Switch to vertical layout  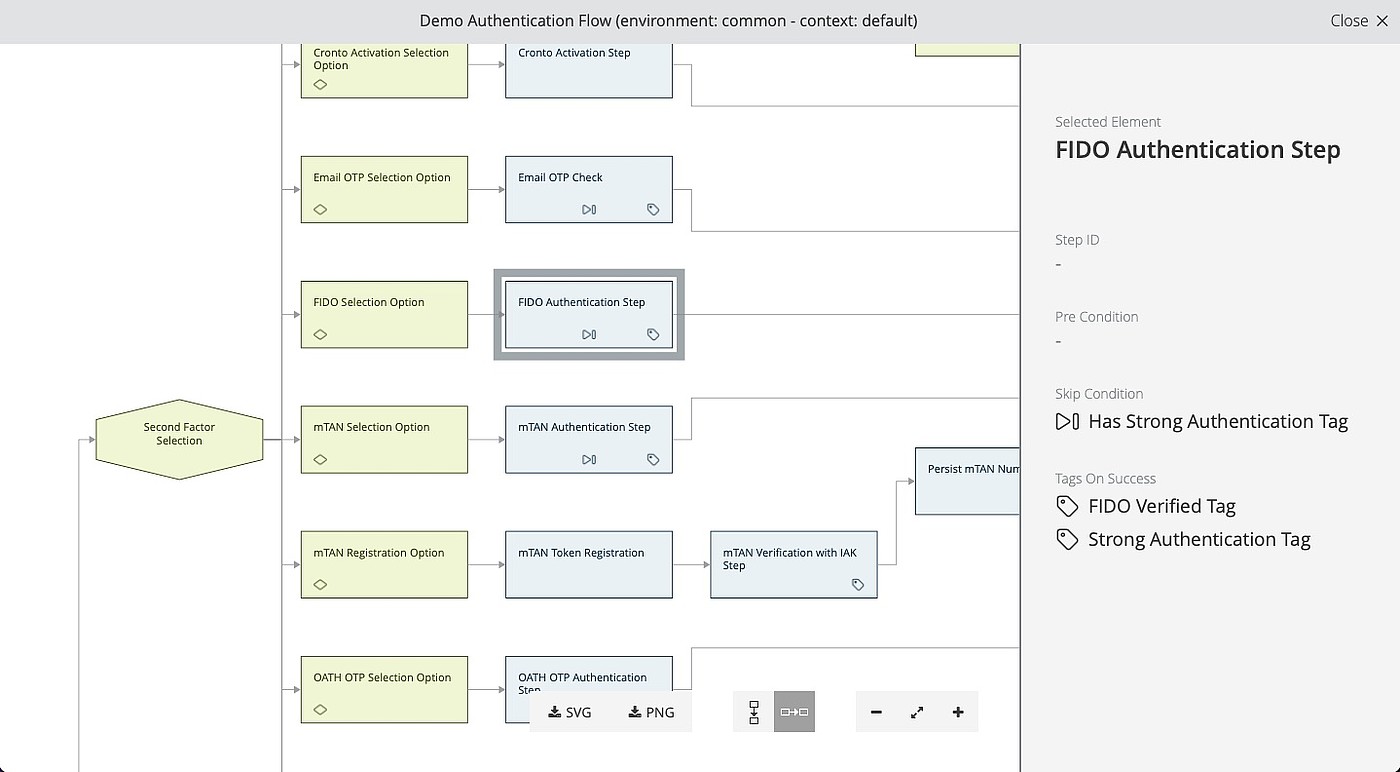[754, 712]
